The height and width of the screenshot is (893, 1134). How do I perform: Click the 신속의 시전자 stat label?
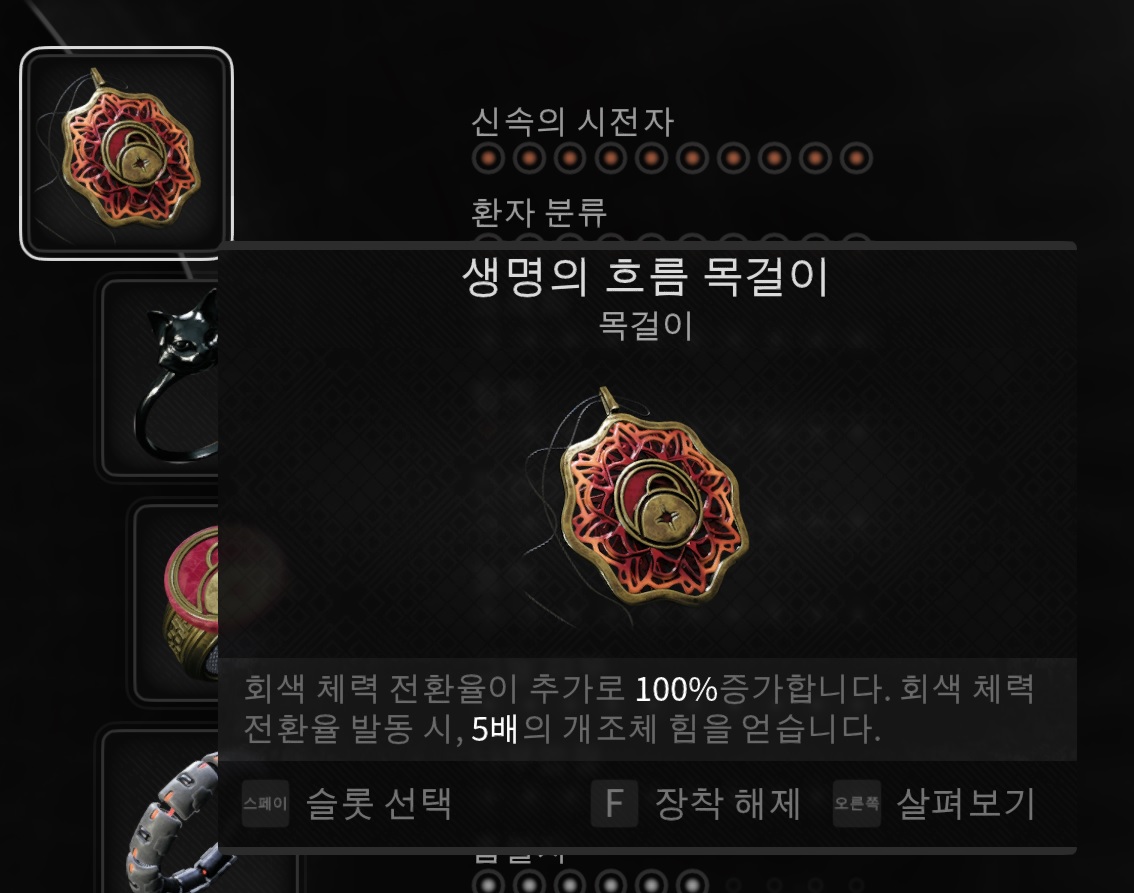click(x=572, y=121)
